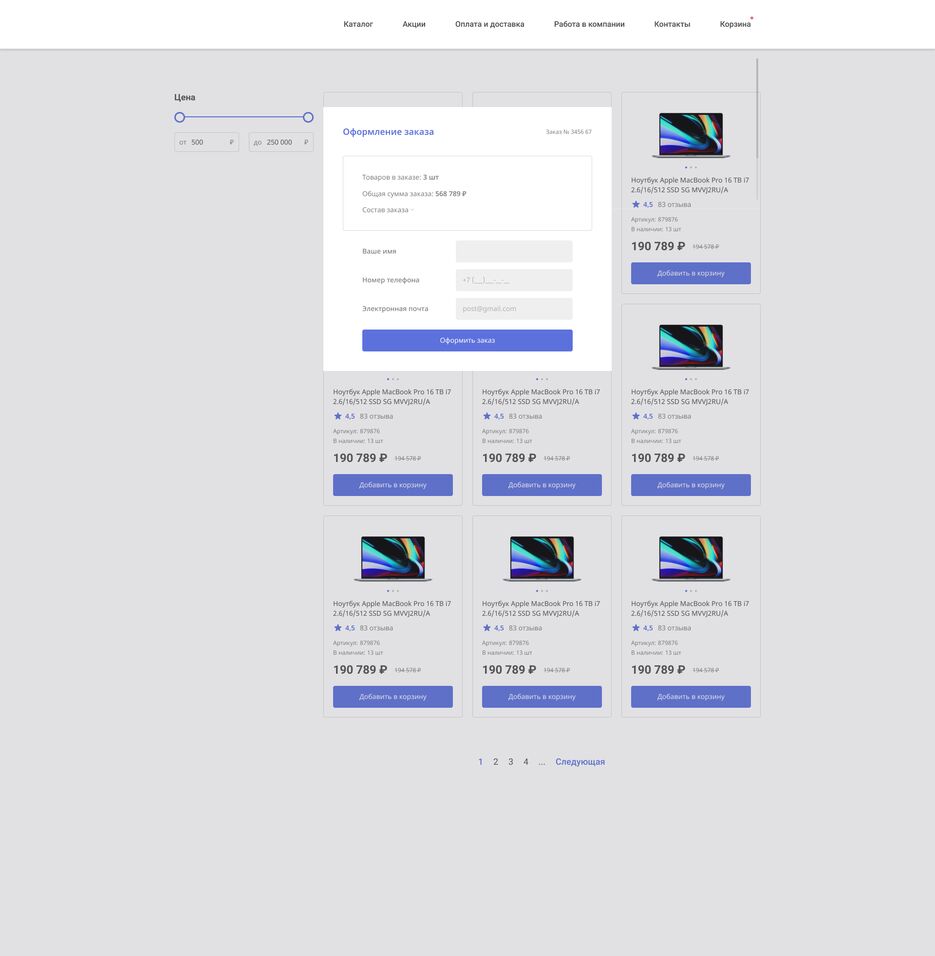Open bottom-row center card's MacBook image

[x=542, y=558]
